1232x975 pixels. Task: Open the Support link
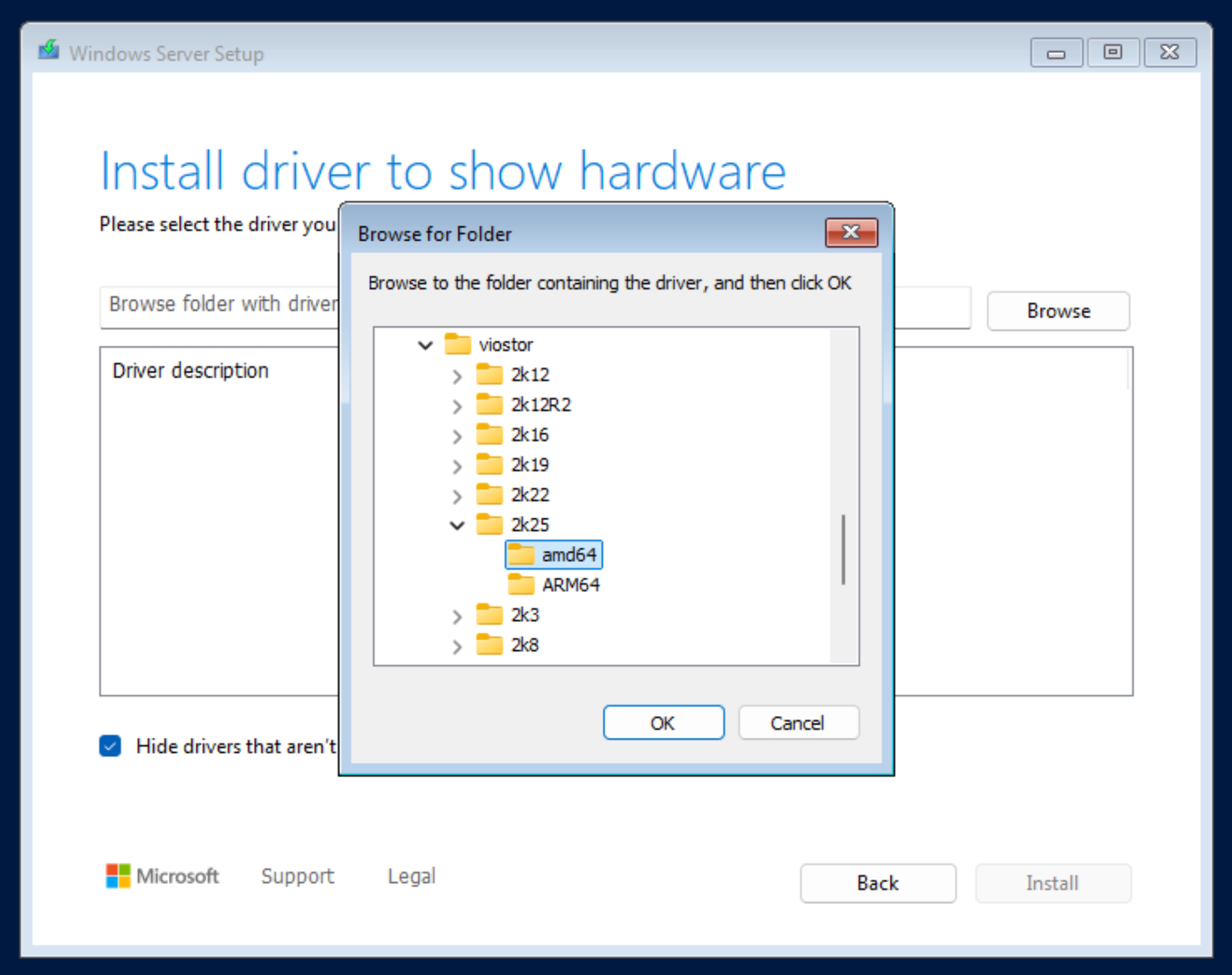pyautogui.click(x=297, y=876)
